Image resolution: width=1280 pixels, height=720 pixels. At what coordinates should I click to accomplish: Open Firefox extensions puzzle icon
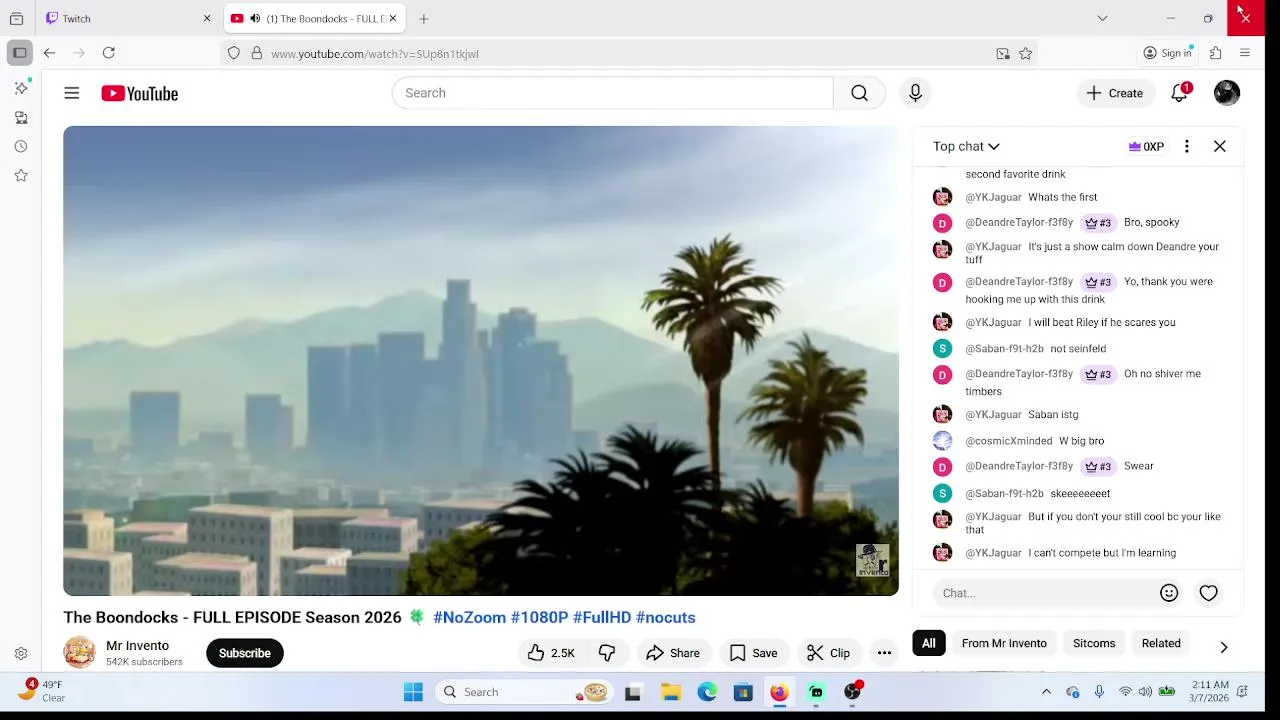[1216, 53]
